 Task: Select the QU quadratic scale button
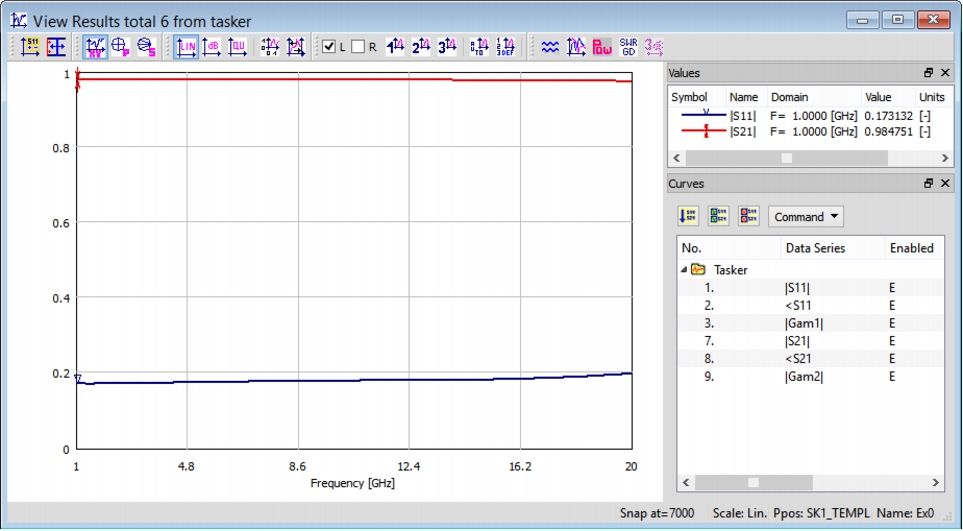tap(237, 47)
